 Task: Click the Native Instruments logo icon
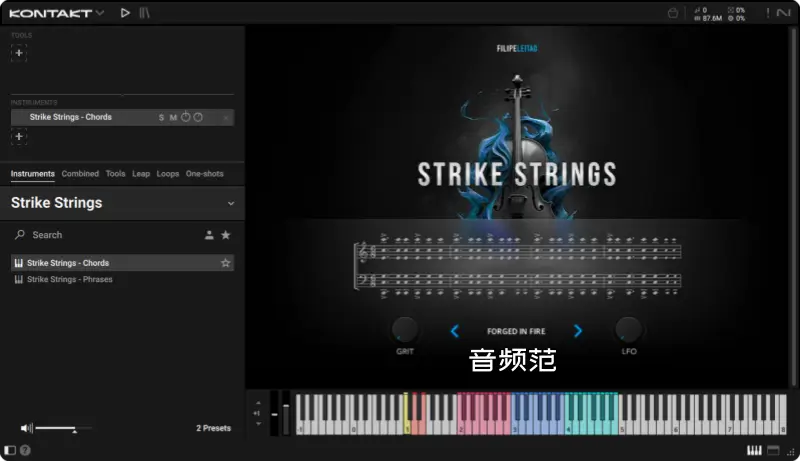tap(784, 13)
